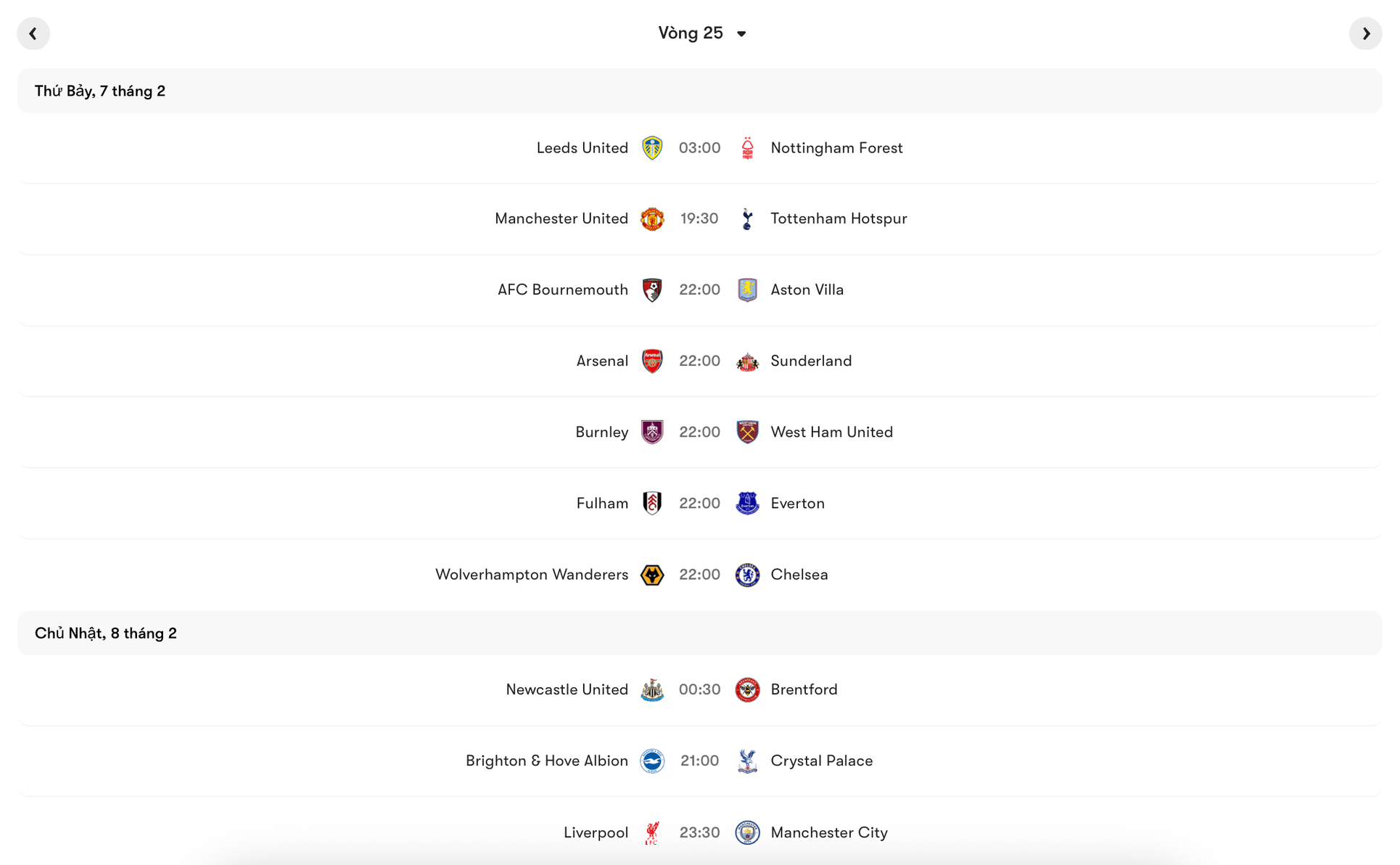
Task: Click the Sunderland team name
Action: [x=811, y=361]
